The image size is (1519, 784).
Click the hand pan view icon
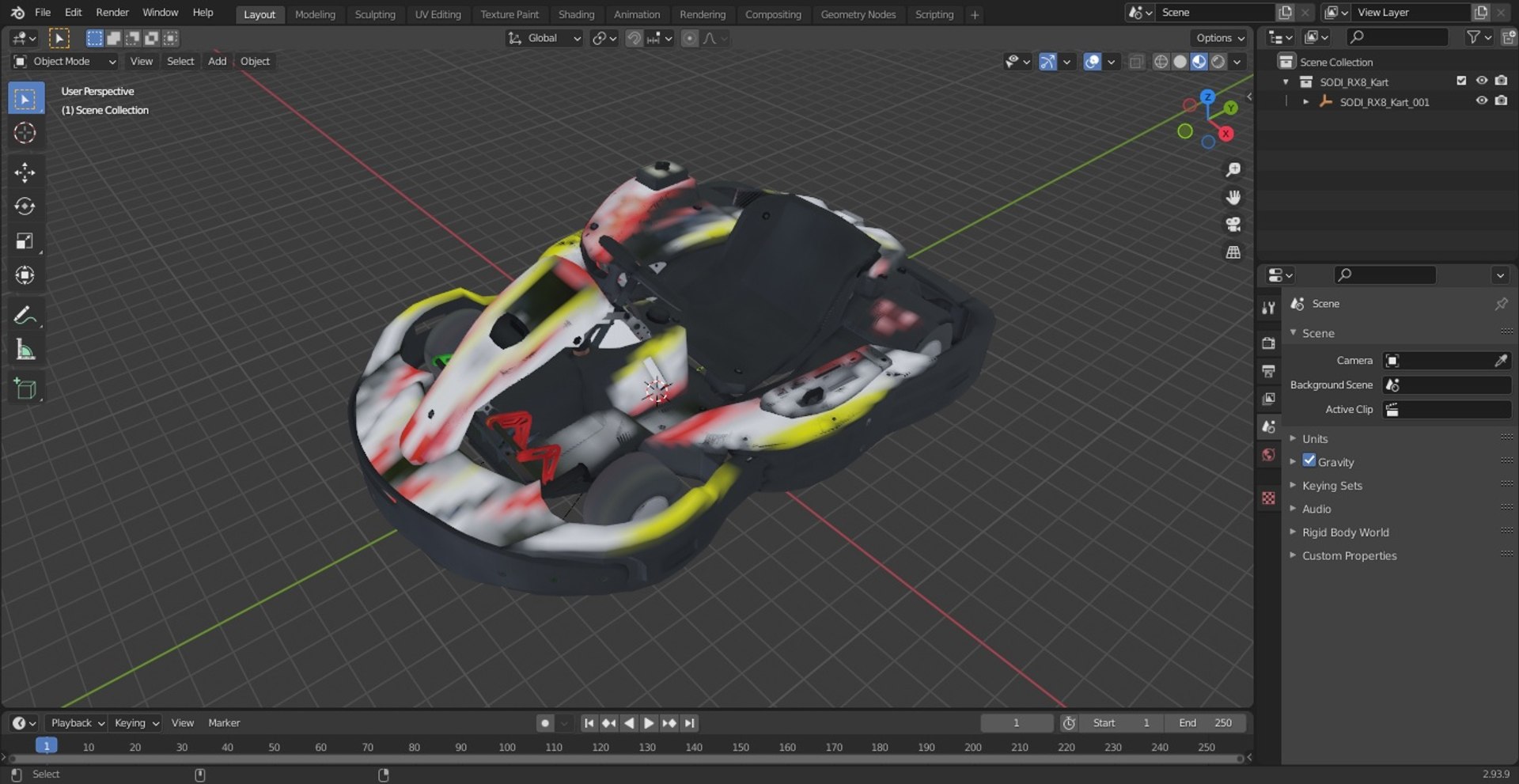[1233, 197]
